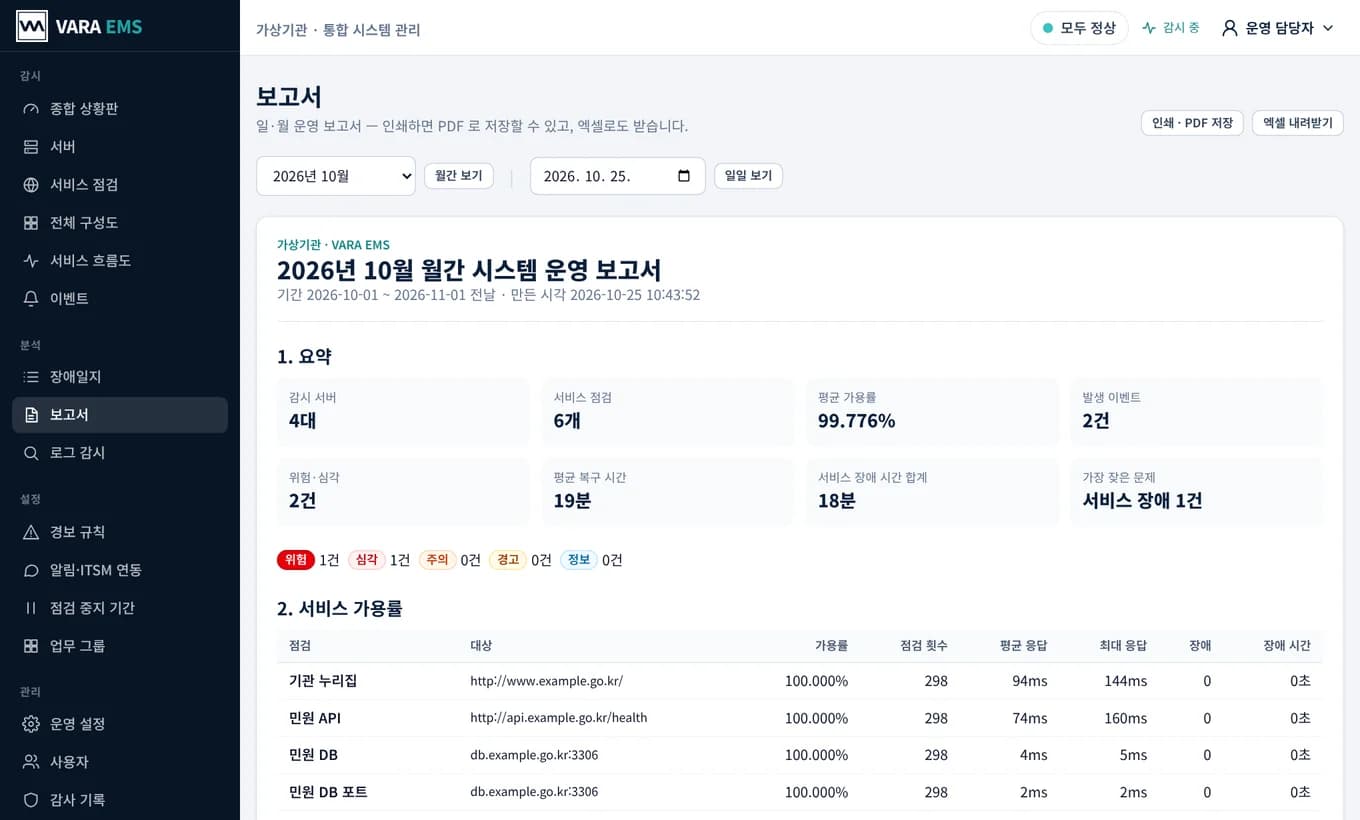The width and height of the screenshot is (1360, 820).
Task: Click the 정보 severity badge
Action: click(x=579, y=560)
